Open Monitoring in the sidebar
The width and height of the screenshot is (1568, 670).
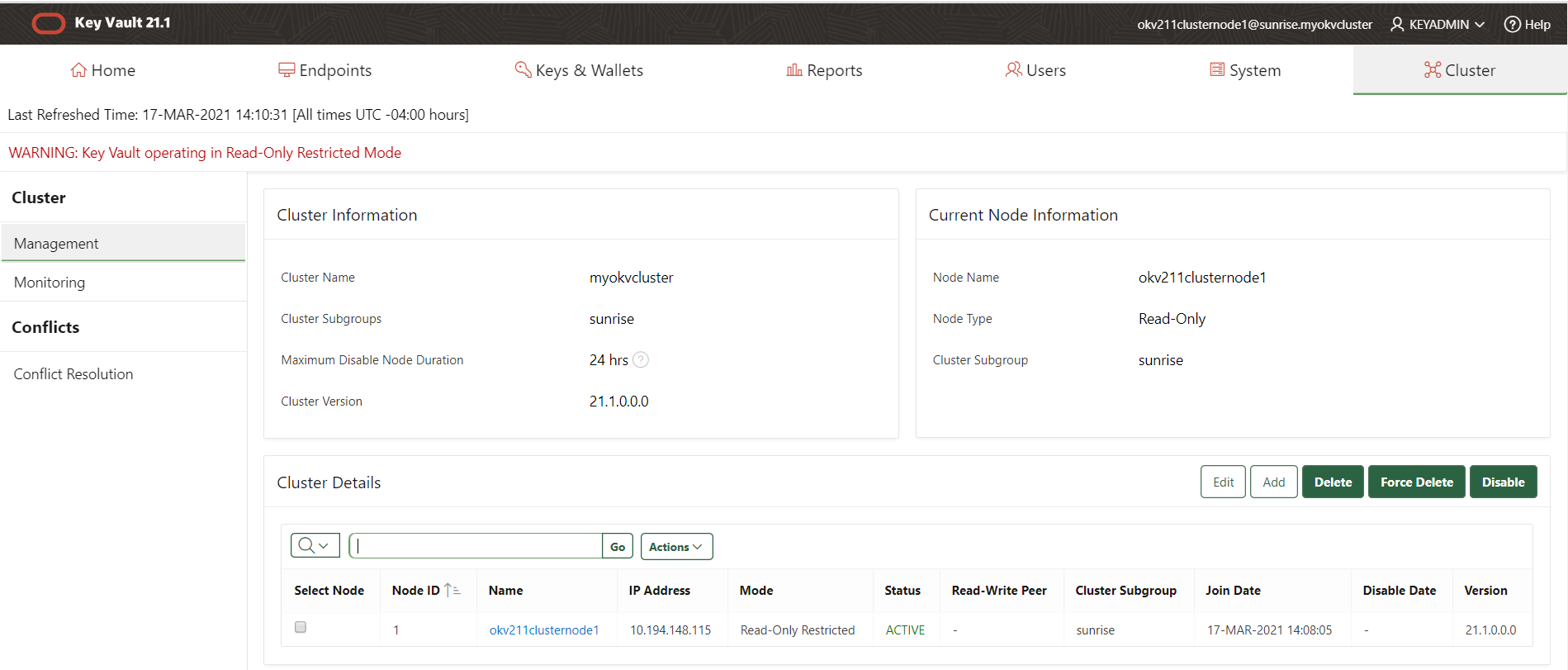[123, 283]
